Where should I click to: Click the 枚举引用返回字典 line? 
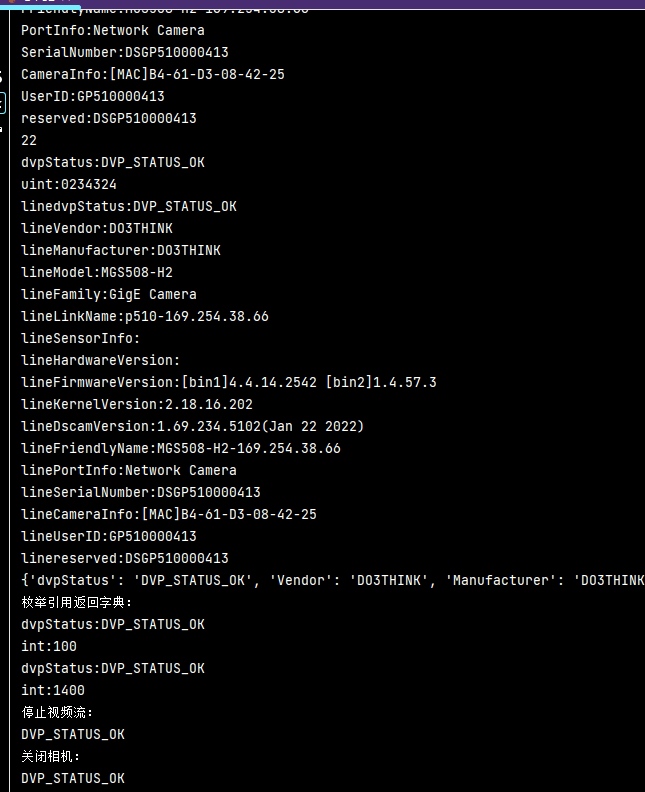point(77,602)
